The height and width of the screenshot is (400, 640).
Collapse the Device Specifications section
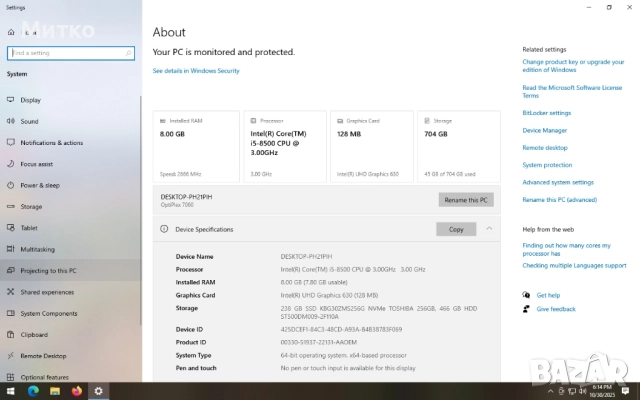(x=489, y=229)
